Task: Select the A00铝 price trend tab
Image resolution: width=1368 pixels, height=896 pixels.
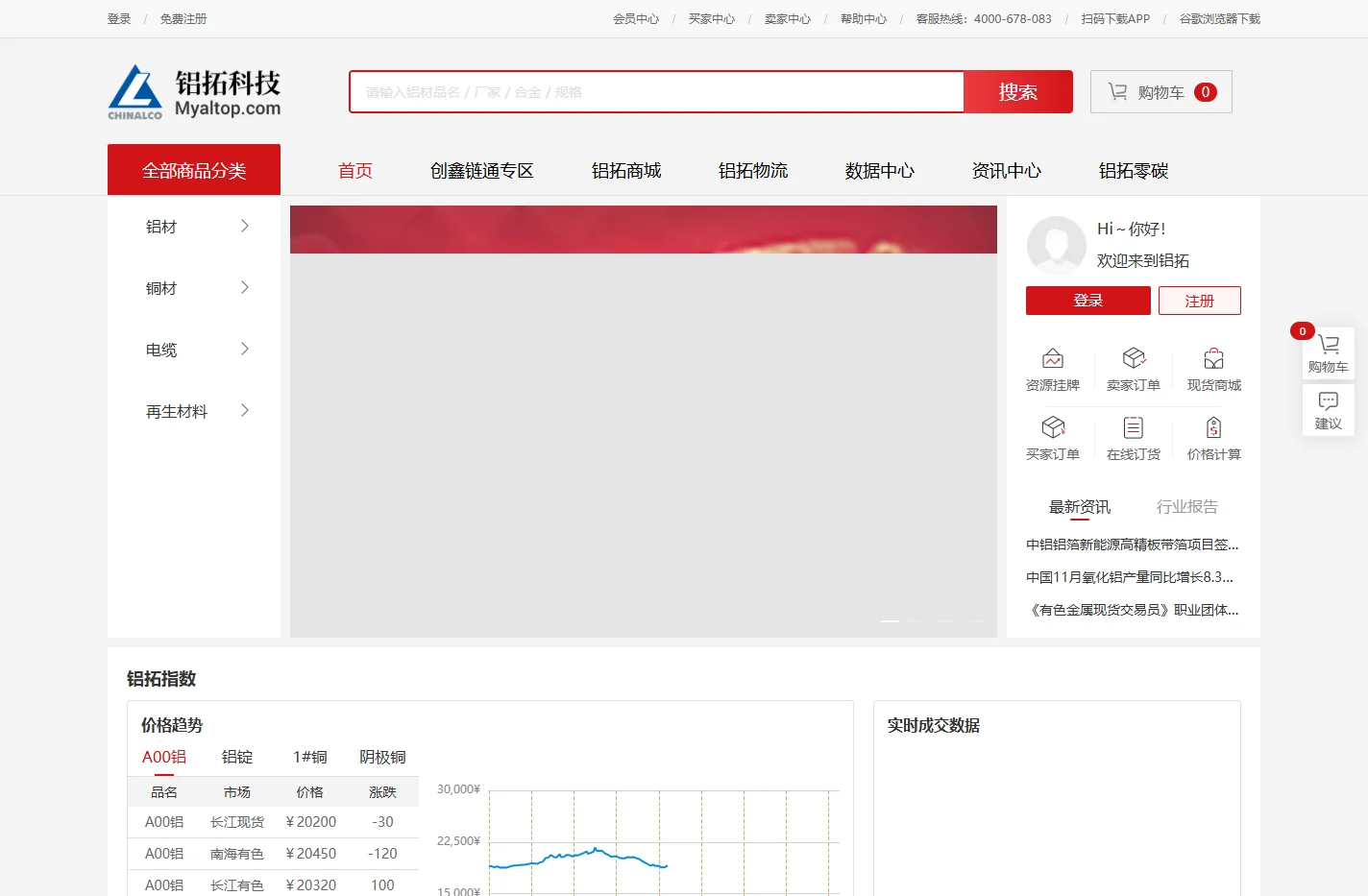Action: point(164,757)
